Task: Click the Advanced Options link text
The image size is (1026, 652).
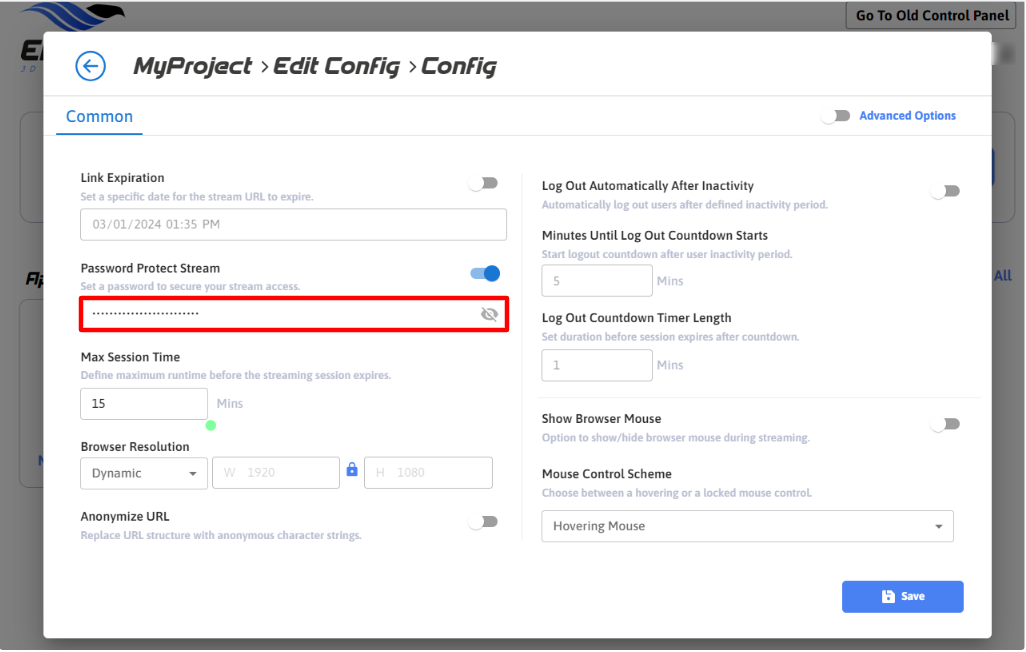Action: (907, 116)
